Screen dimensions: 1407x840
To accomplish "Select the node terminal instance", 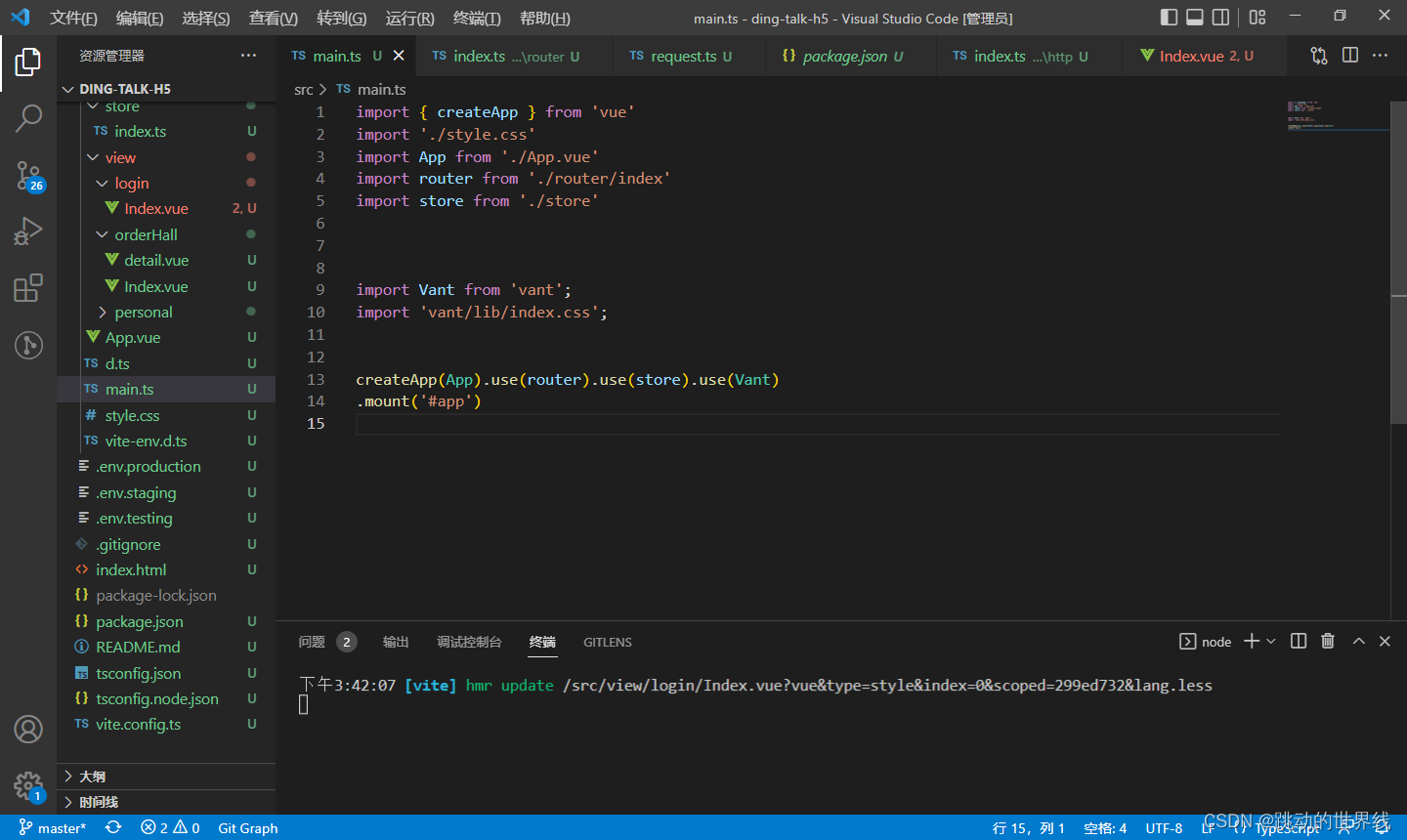I will click(x=1206, y=642).
